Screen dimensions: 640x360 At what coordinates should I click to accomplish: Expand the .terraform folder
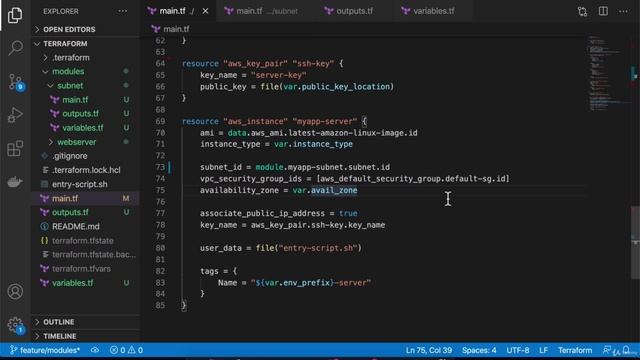click(85, 58)
